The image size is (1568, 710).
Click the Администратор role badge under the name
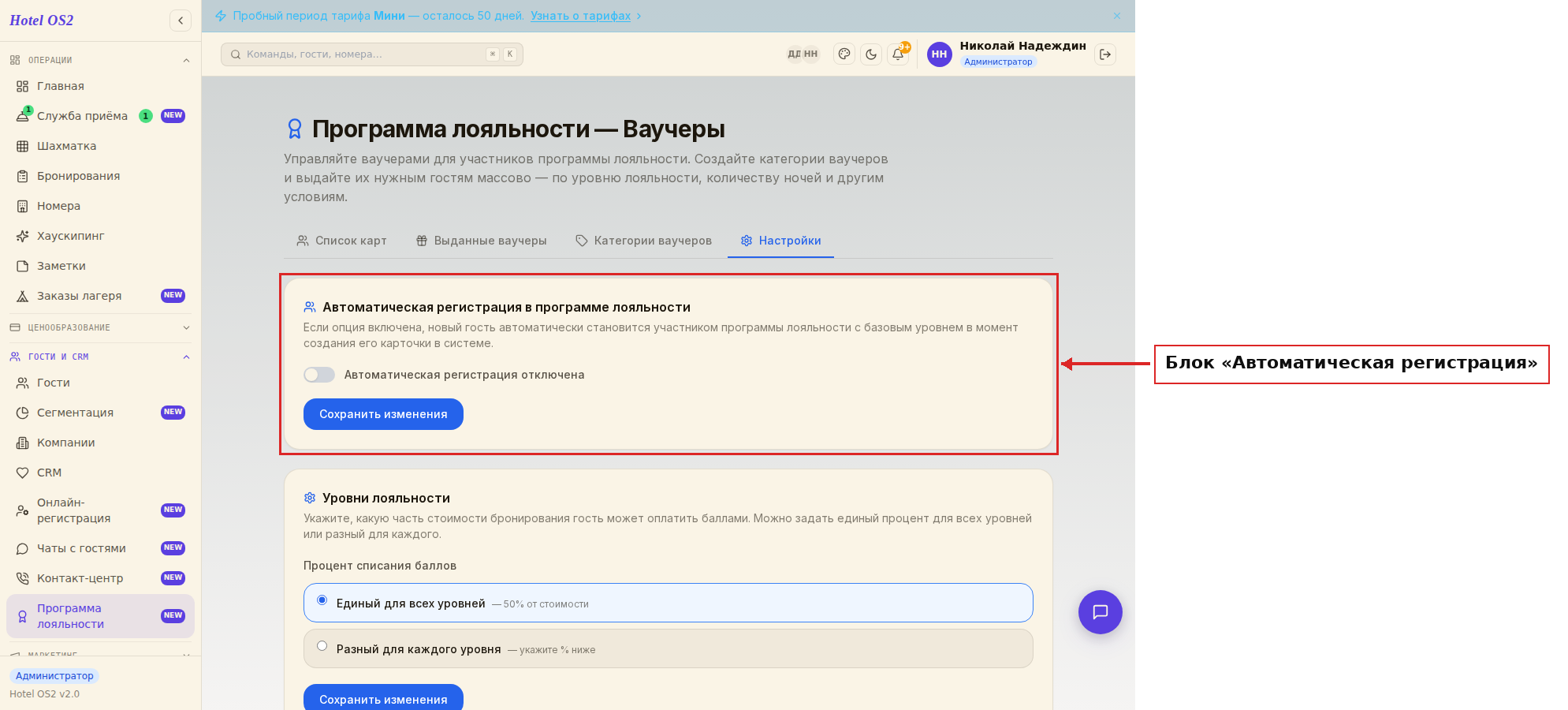click(998, 62)
